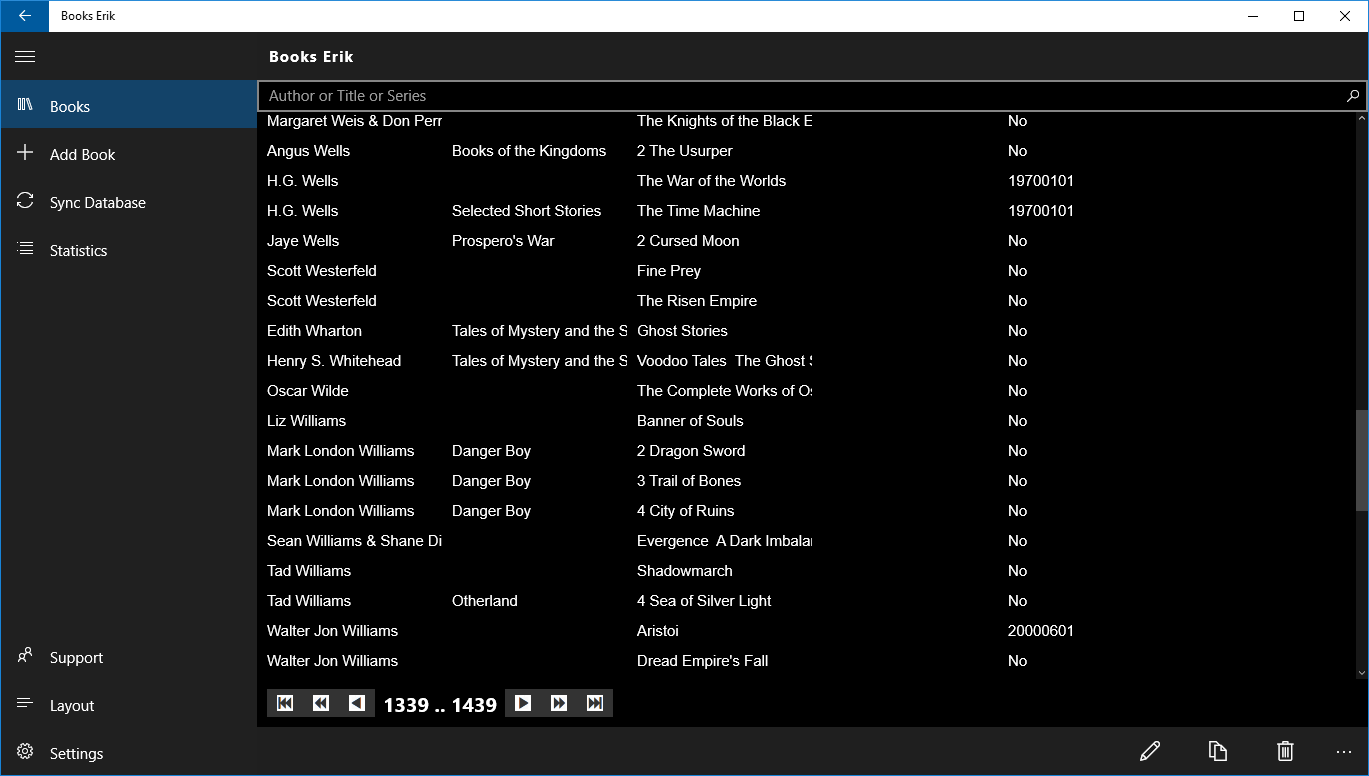
Task: Click the "Prospero's War" series cell
Action: coord(503,241)
